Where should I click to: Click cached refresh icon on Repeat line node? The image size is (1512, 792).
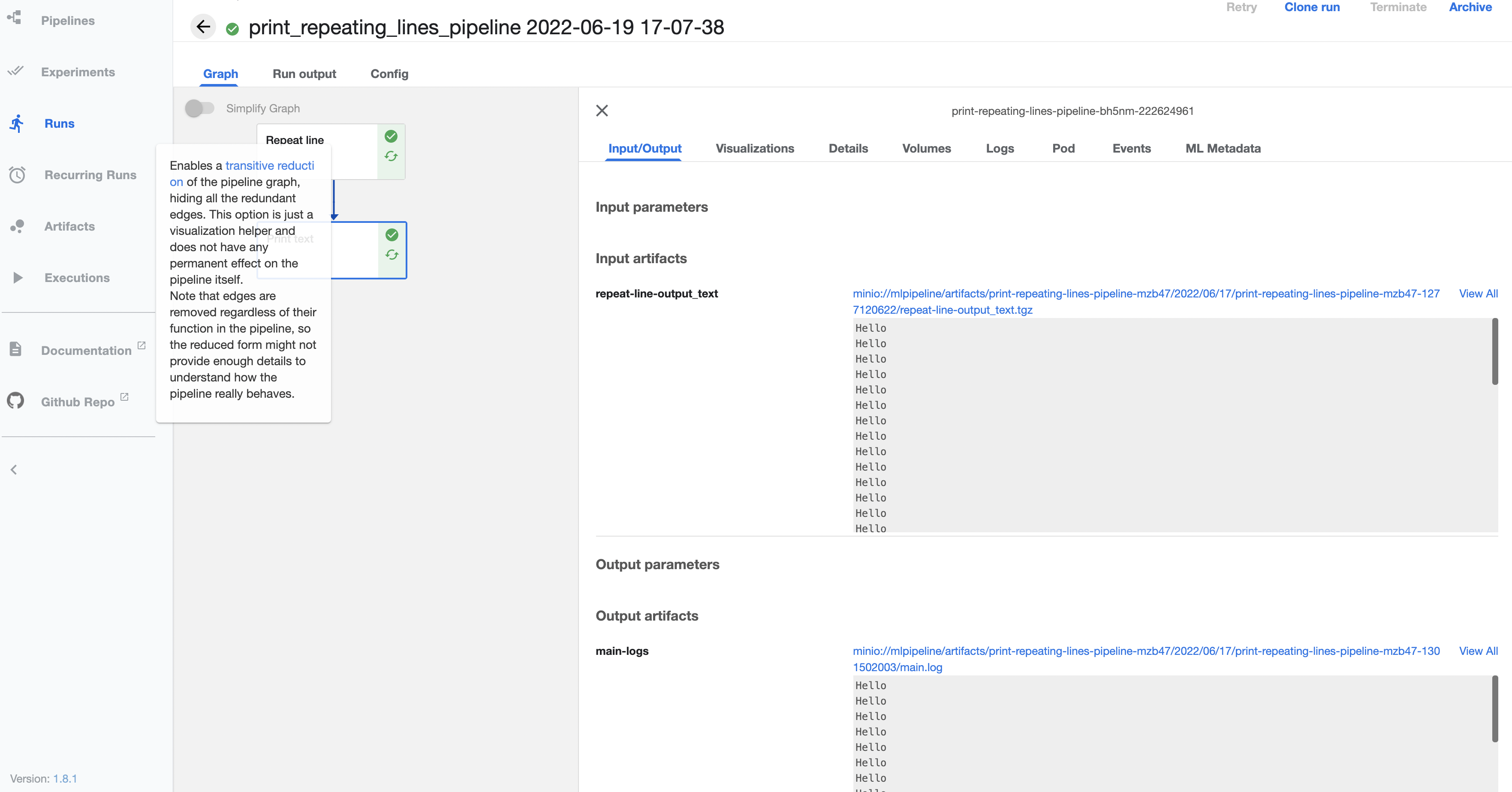pos(391,156)
